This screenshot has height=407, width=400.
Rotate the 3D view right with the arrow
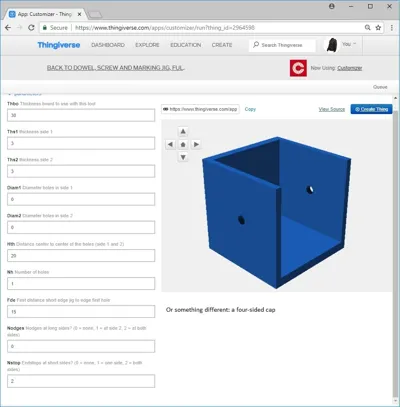(196, 144)
